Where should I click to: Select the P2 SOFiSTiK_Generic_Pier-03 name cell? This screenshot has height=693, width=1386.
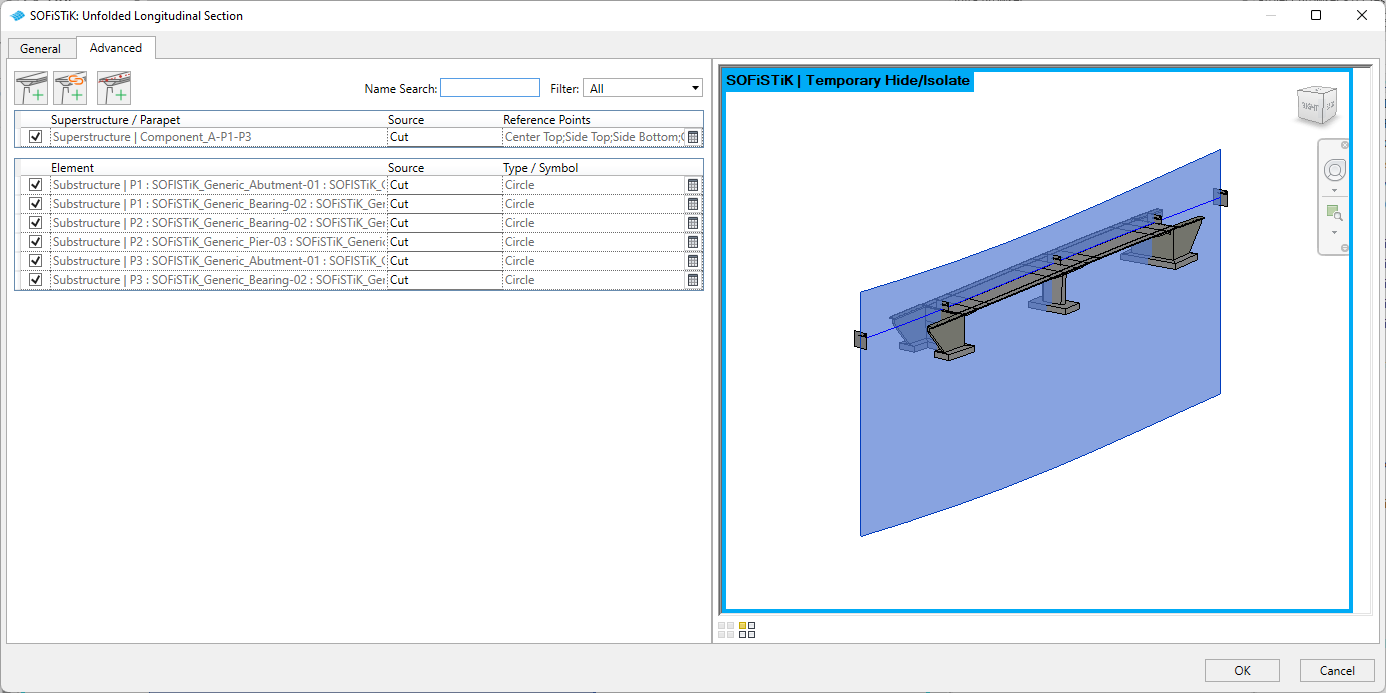point(218,242)
